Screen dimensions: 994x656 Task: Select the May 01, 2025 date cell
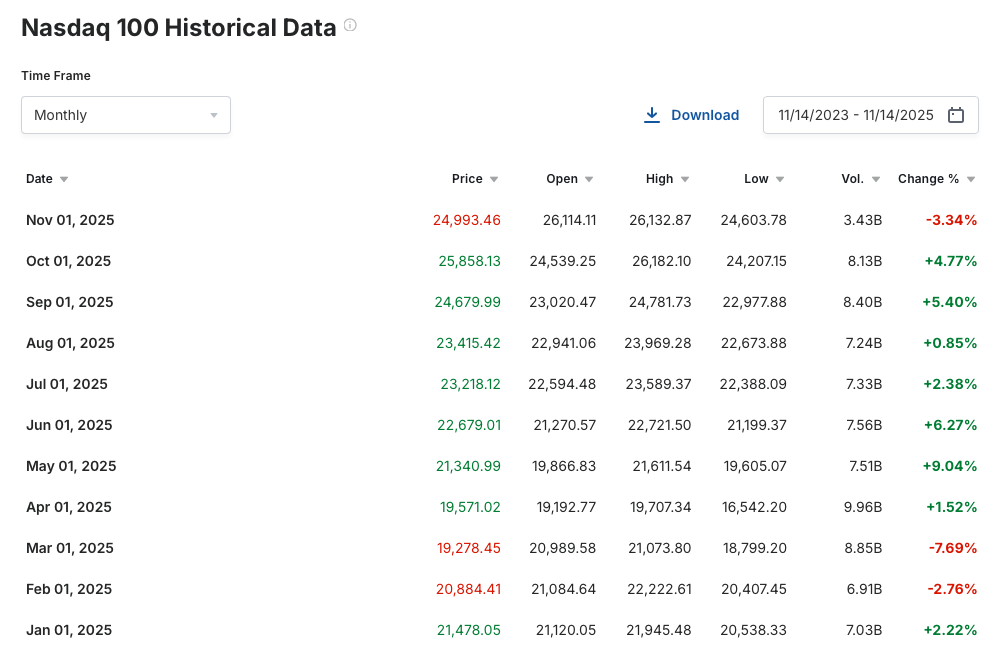[x=71, y=466]
